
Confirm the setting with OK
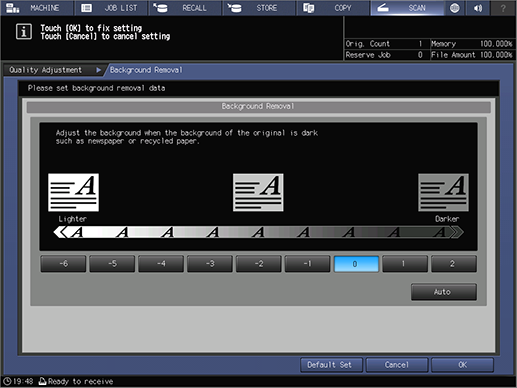click(462, 365)
